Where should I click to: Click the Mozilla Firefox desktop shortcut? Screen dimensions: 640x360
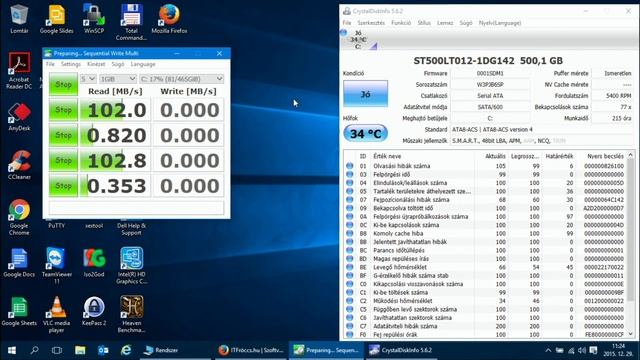[x=169, y=18]
